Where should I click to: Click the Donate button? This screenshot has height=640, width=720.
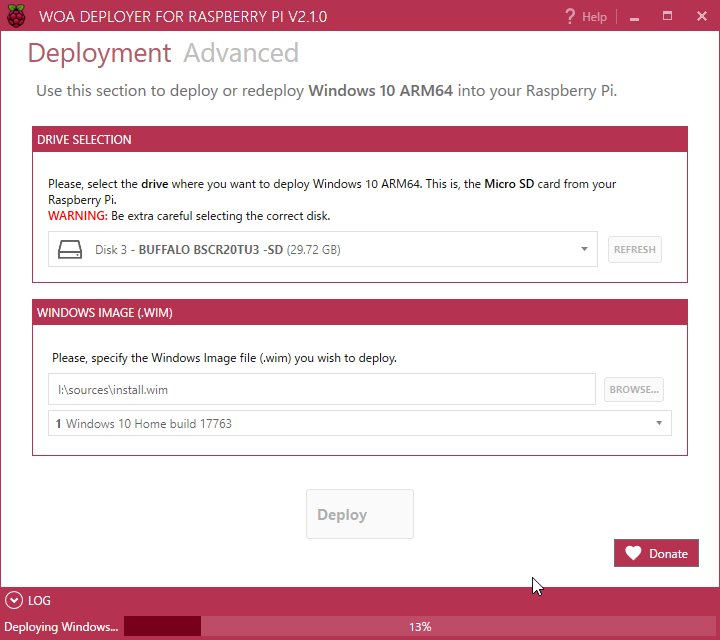656,553
